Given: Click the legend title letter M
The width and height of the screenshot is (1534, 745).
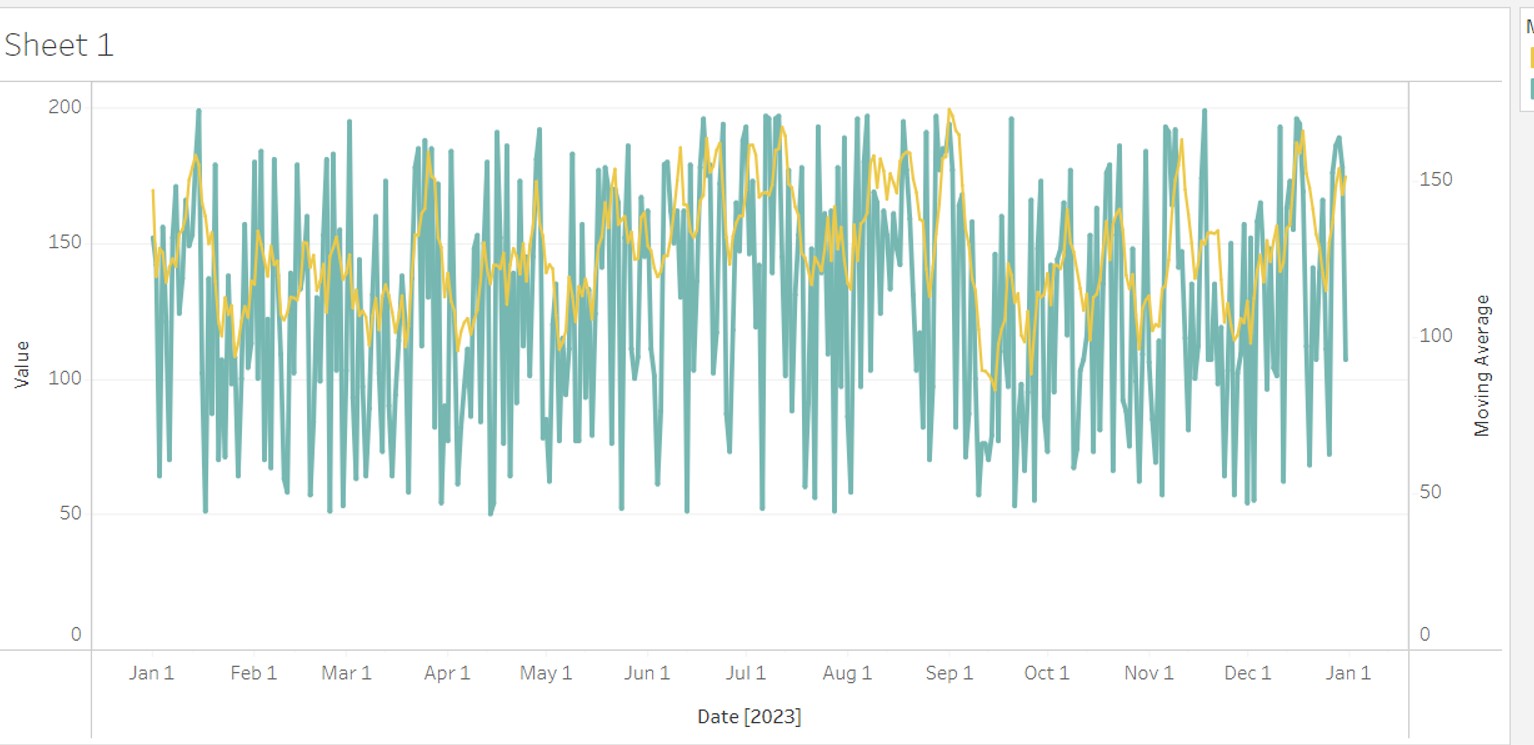Looking at the screenshot, I should tap(1530, 28).
